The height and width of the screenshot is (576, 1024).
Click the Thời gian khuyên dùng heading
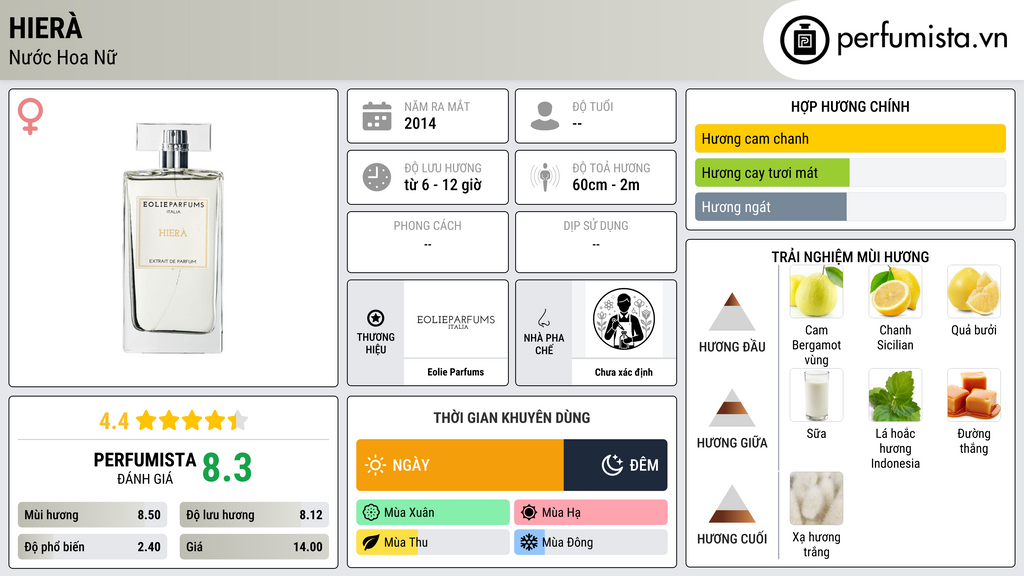tap(512, 418)
